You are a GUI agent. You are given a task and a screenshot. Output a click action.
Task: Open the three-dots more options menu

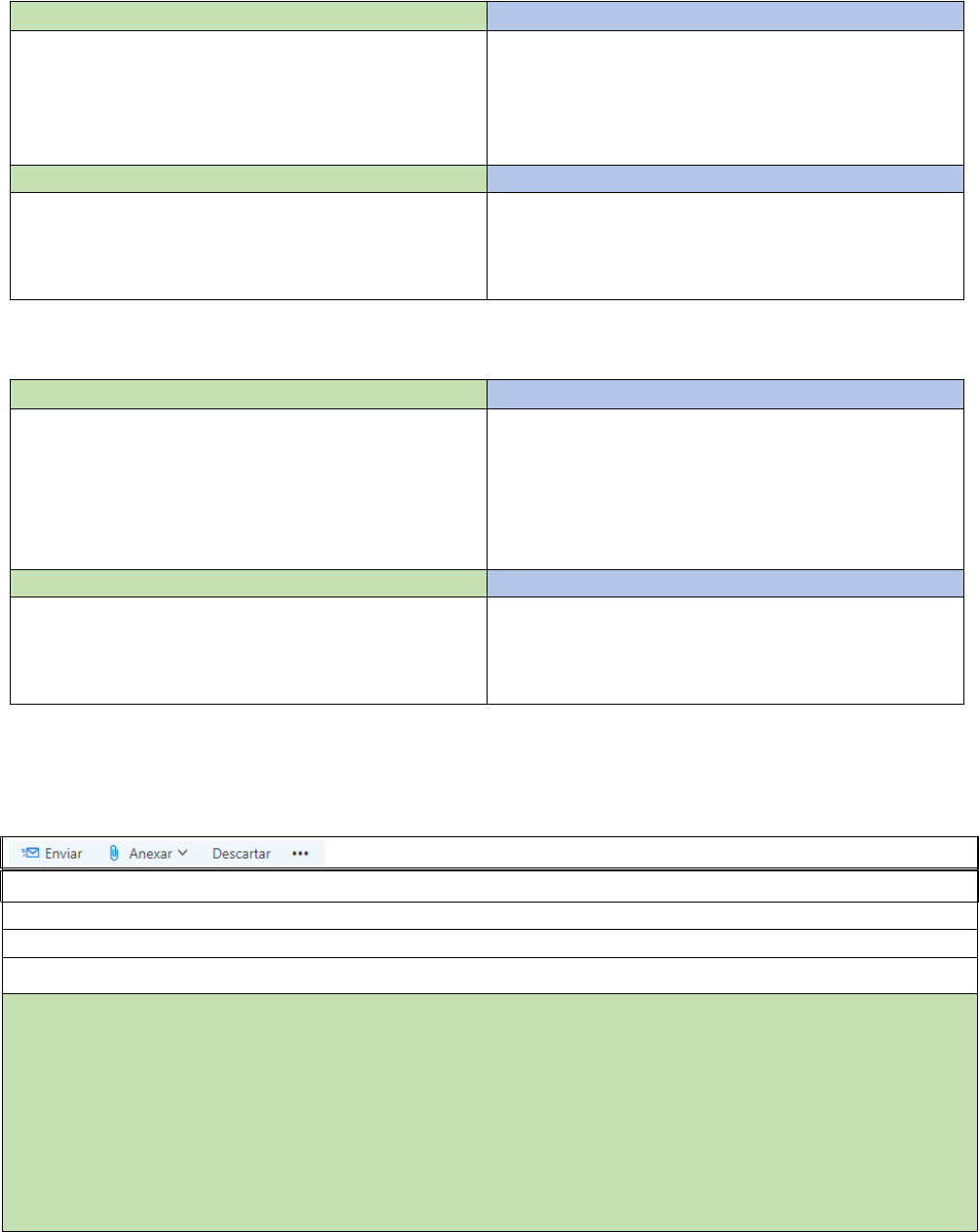point(300,853)
